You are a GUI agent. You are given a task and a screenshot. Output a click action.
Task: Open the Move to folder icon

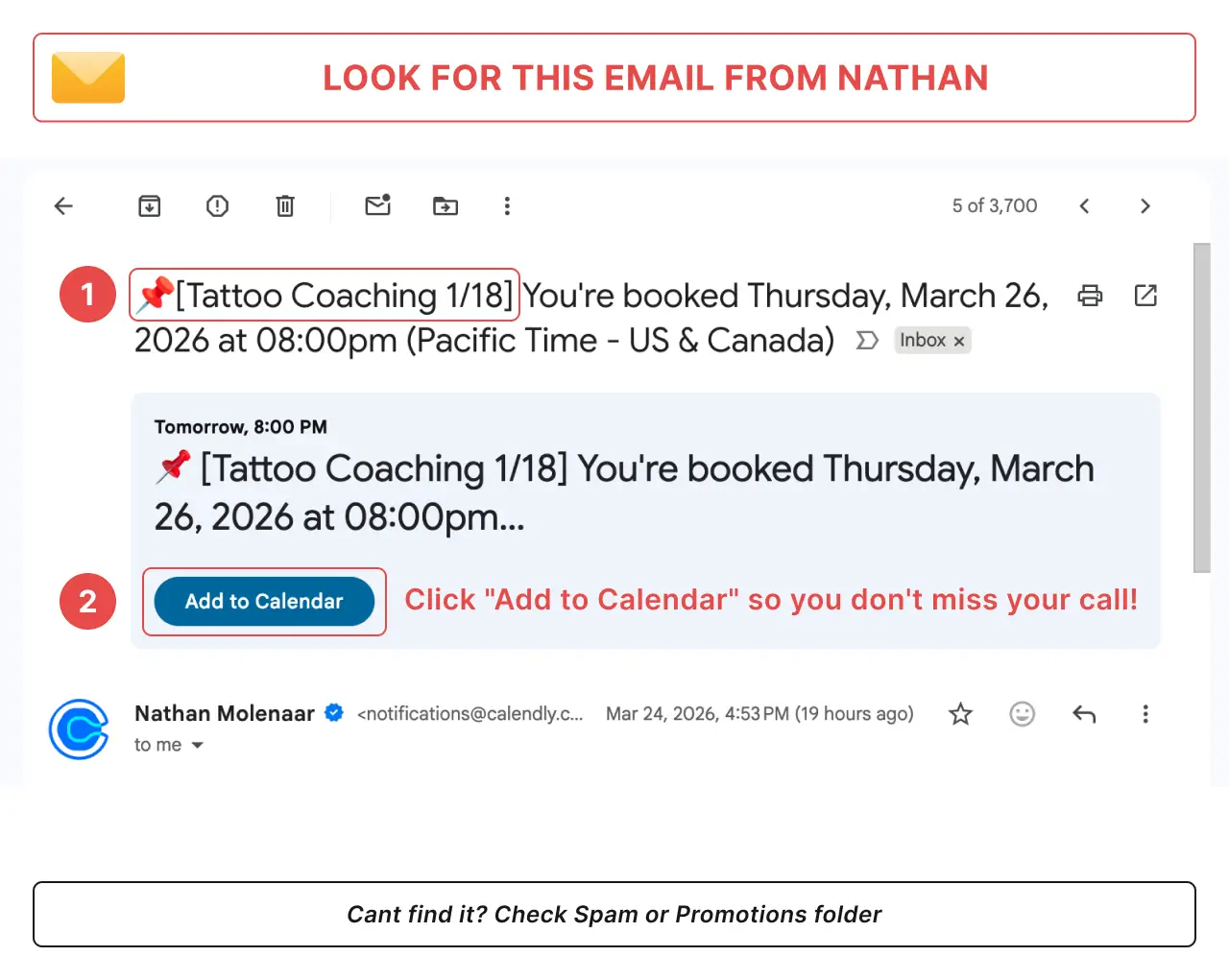coord(446,205)
